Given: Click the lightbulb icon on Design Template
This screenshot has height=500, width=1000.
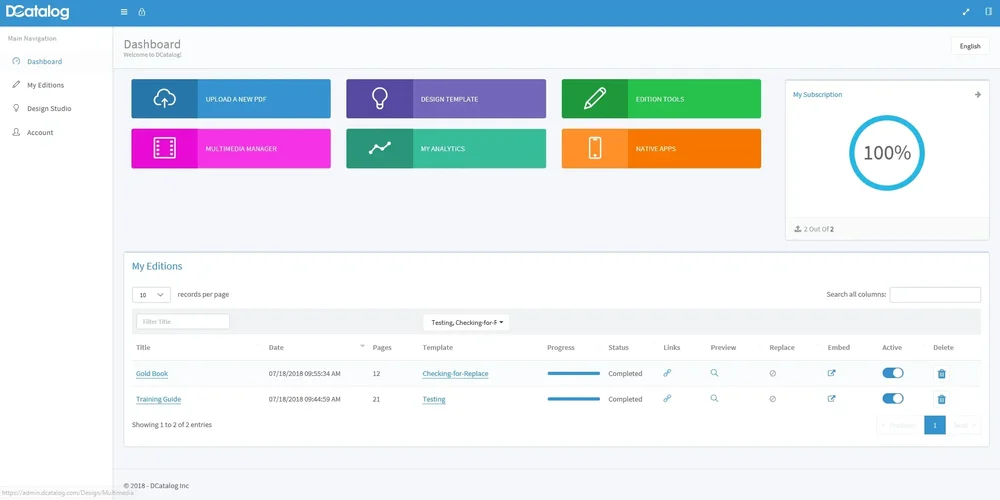Looking at the screenshot, I should click(379, 98).
